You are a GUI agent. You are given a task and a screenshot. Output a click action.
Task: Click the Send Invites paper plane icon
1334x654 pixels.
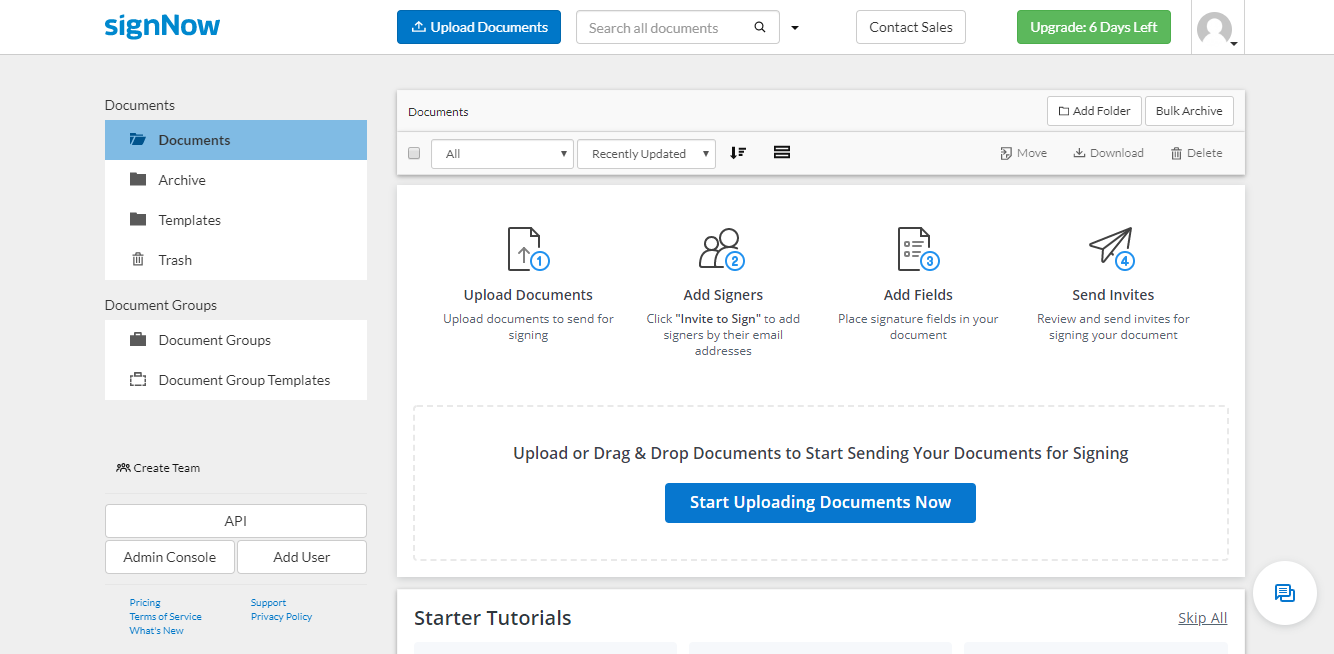(x=1112, y=248)
